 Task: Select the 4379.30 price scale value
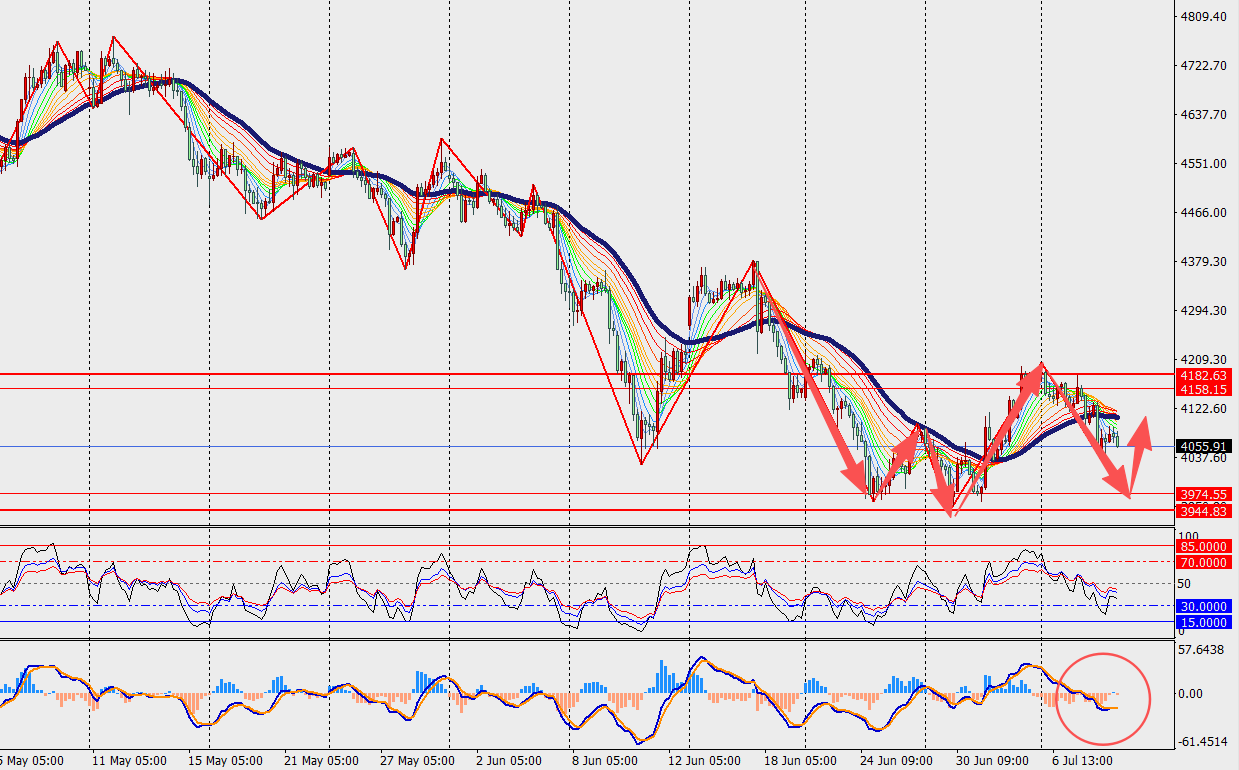[x=1204, y=262]
